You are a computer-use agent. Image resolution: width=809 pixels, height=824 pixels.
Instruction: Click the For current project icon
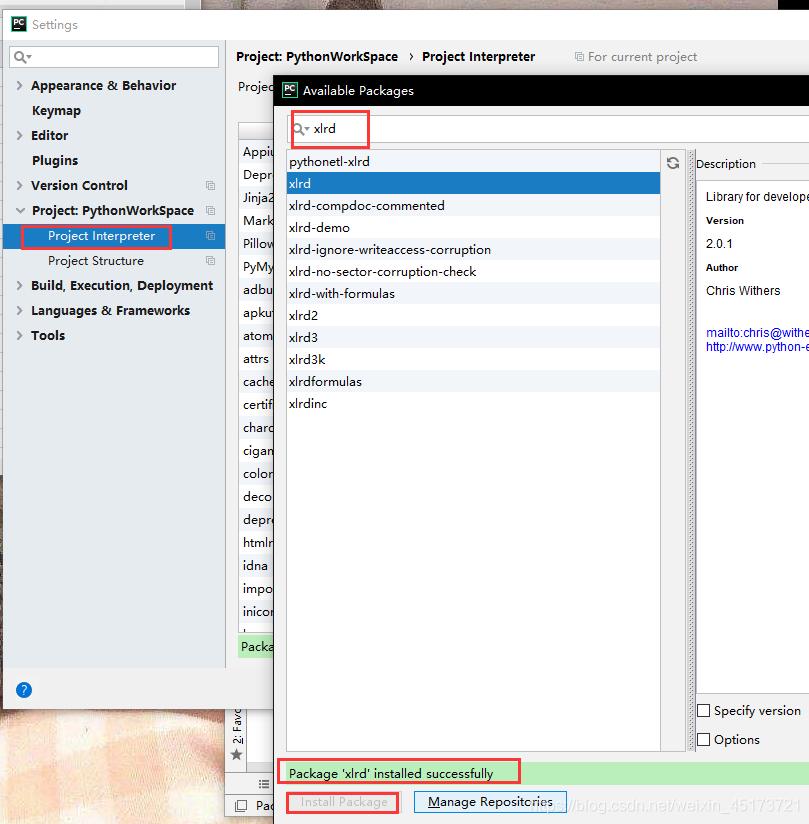point(579,57)
